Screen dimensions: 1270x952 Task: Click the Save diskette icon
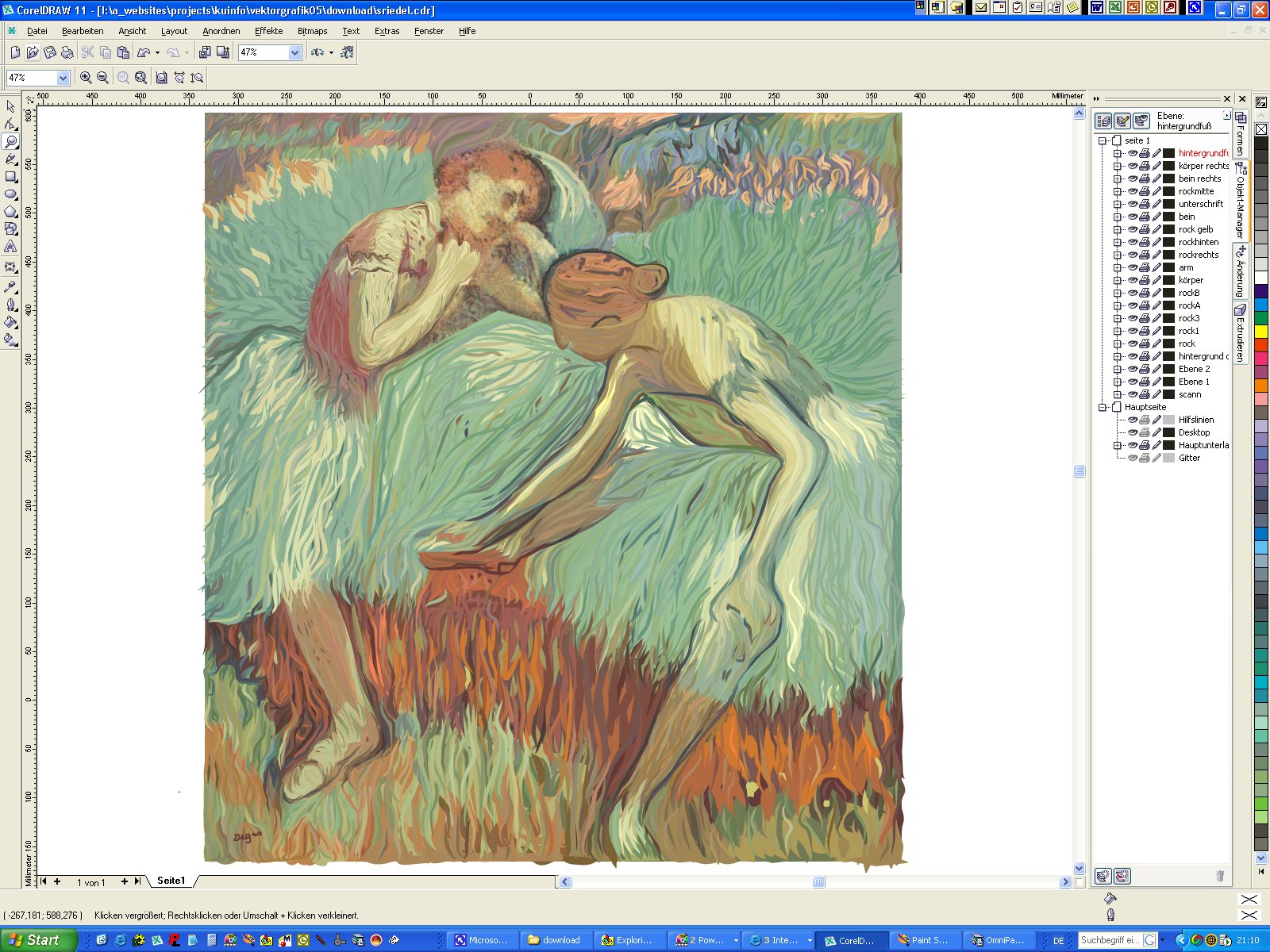click(x=50, y=52)
